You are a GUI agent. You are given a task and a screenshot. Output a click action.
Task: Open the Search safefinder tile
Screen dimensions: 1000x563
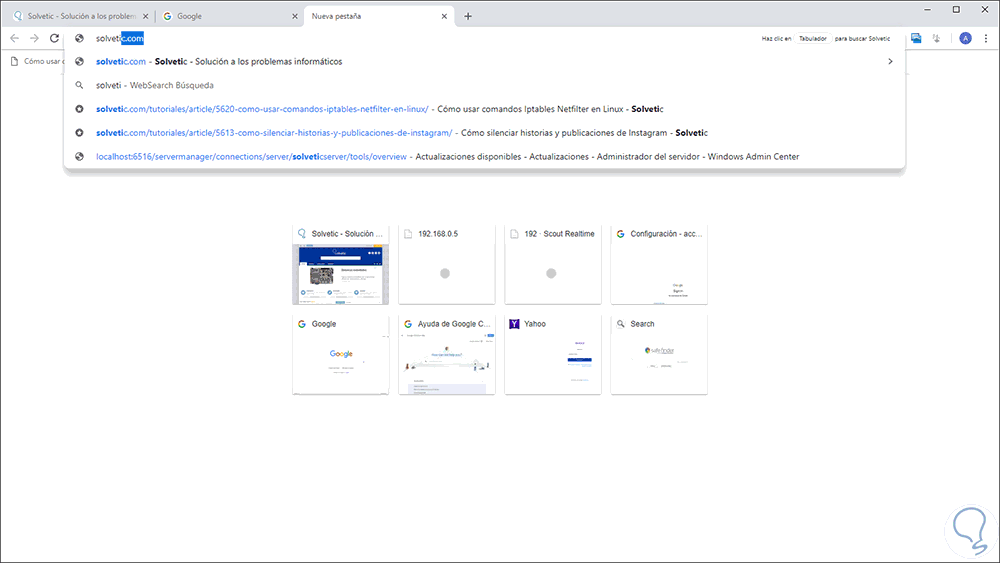[659, 355]
